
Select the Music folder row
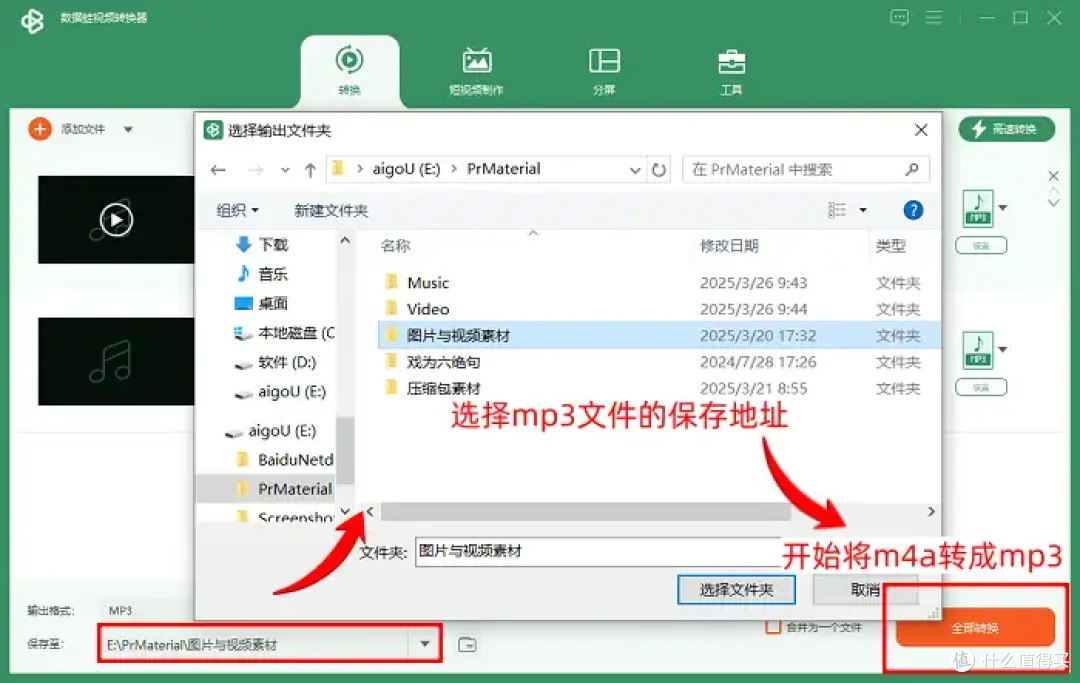pyautogui.click(x=659, y=283)
